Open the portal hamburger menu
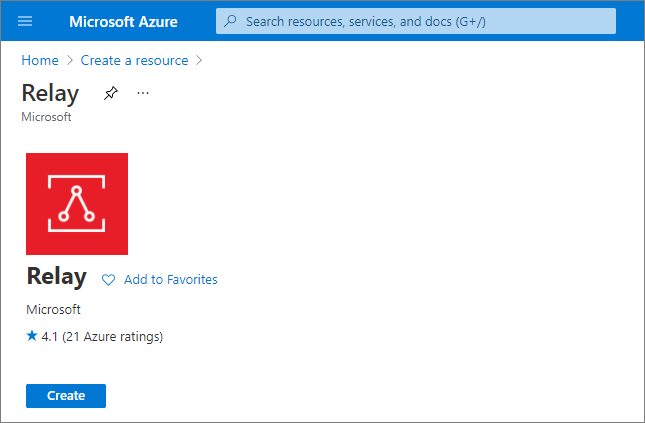 26,21
